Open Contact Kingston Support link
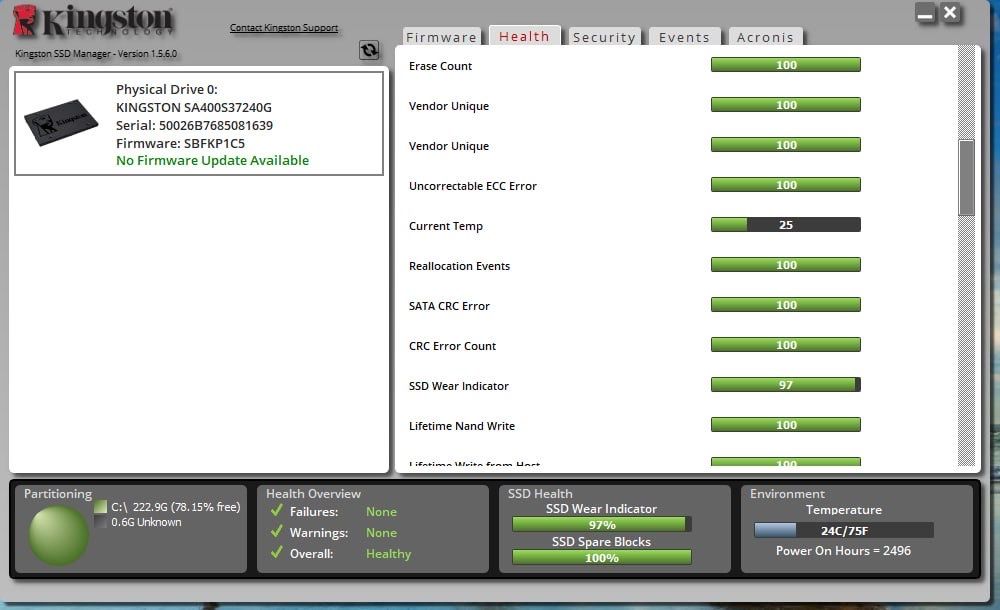 (x=284, y=27)
